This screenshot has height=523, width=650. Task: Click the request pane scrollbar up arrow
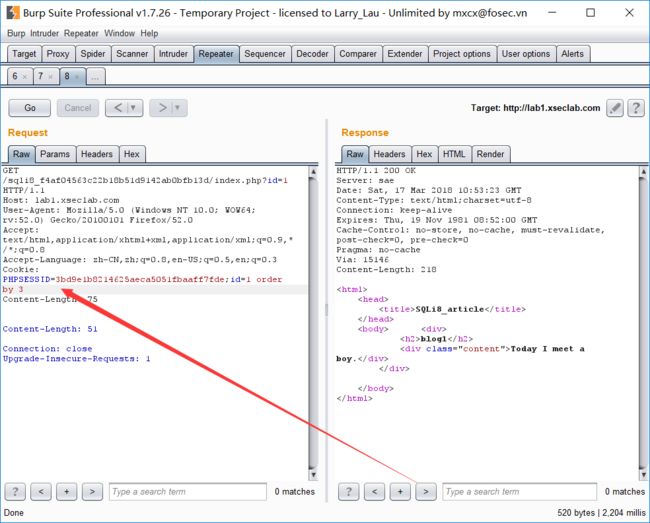313,171
